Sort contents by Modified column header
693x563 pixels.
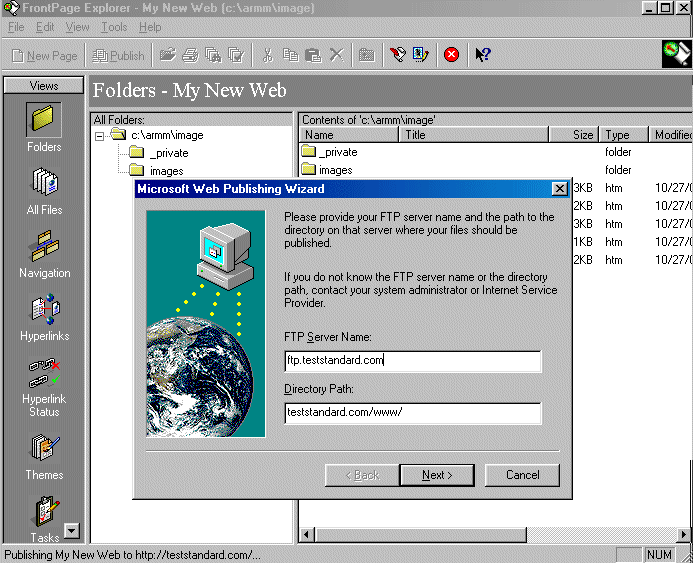pos(671,135)
